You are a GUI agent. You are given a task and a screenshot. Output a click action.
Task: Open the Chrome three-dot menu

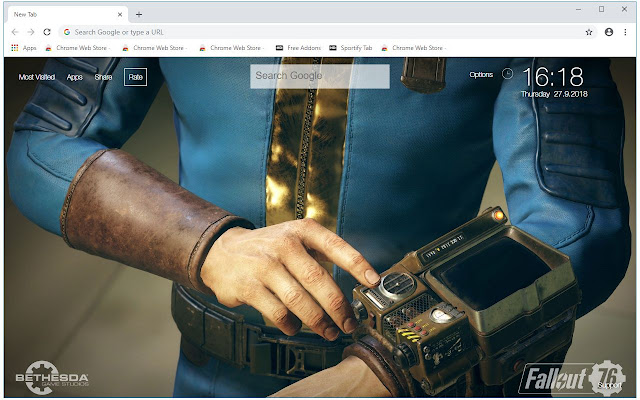pos(625,32)
